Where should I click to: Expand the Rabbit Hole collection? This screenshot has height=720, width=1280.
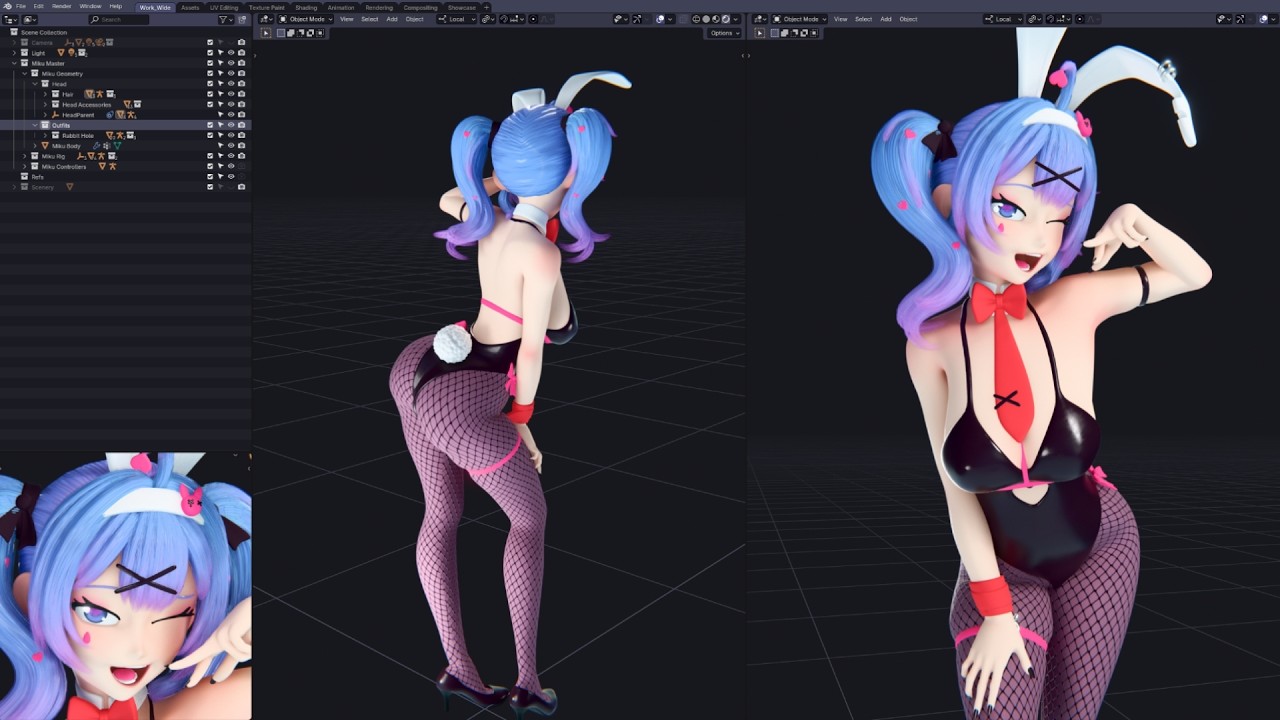[x=45, y=135]
